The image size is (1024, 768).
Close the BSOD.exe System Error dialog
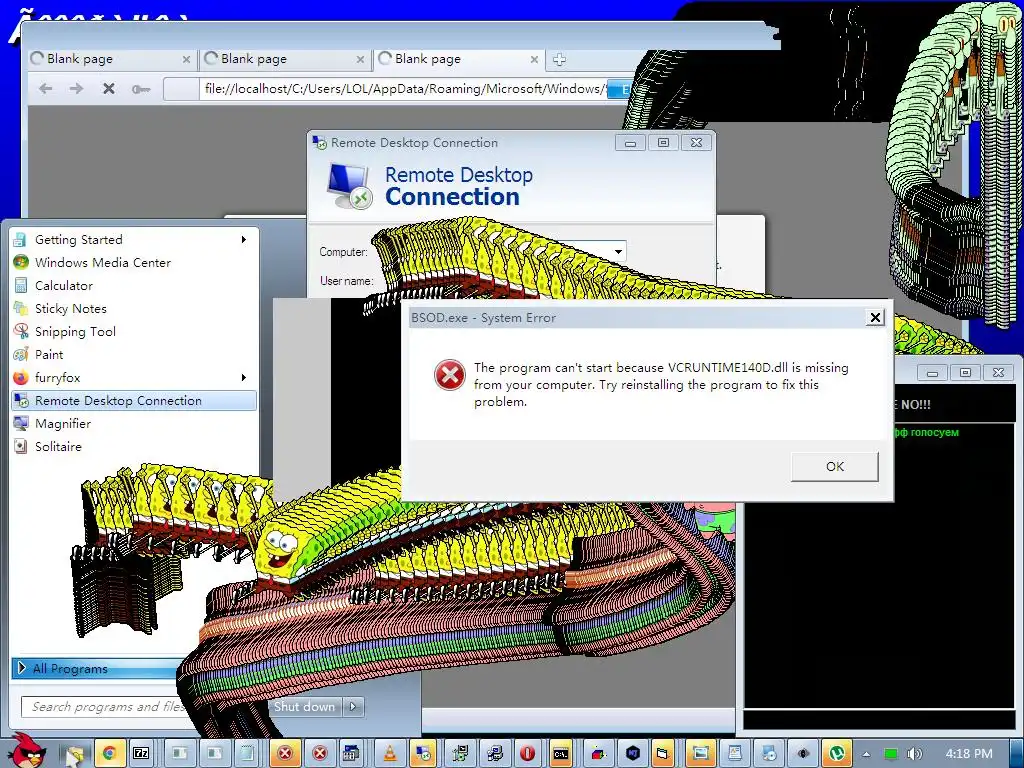point(875,317)
